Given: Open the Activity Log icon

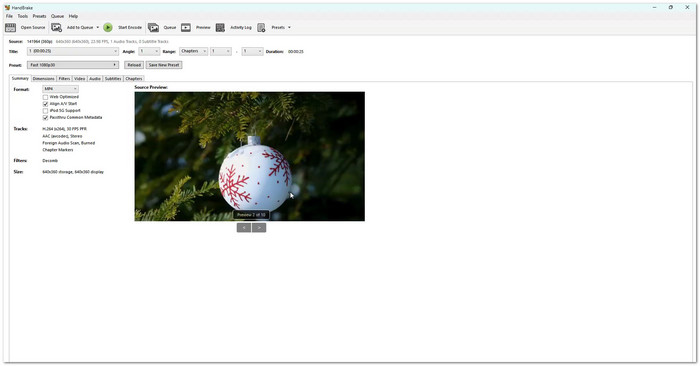Looking at the screenshot, I should 220,28.
